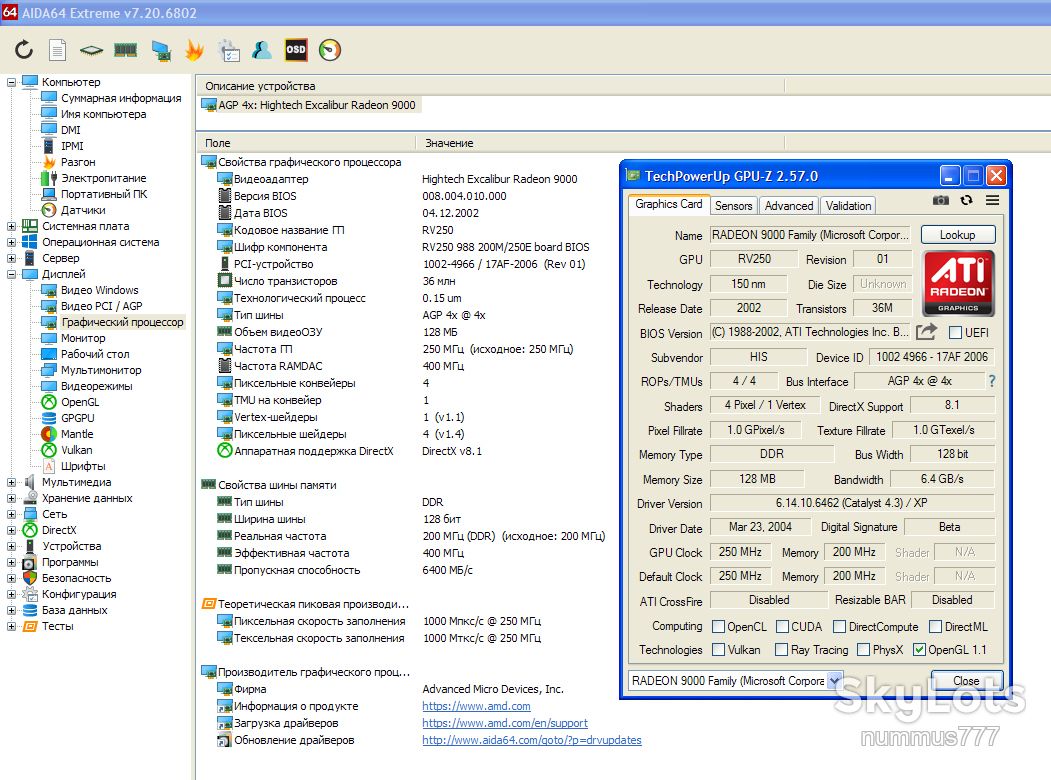
Task: Open the Report toolbar icon in AIDA64
Action: (x=58, y=50)
